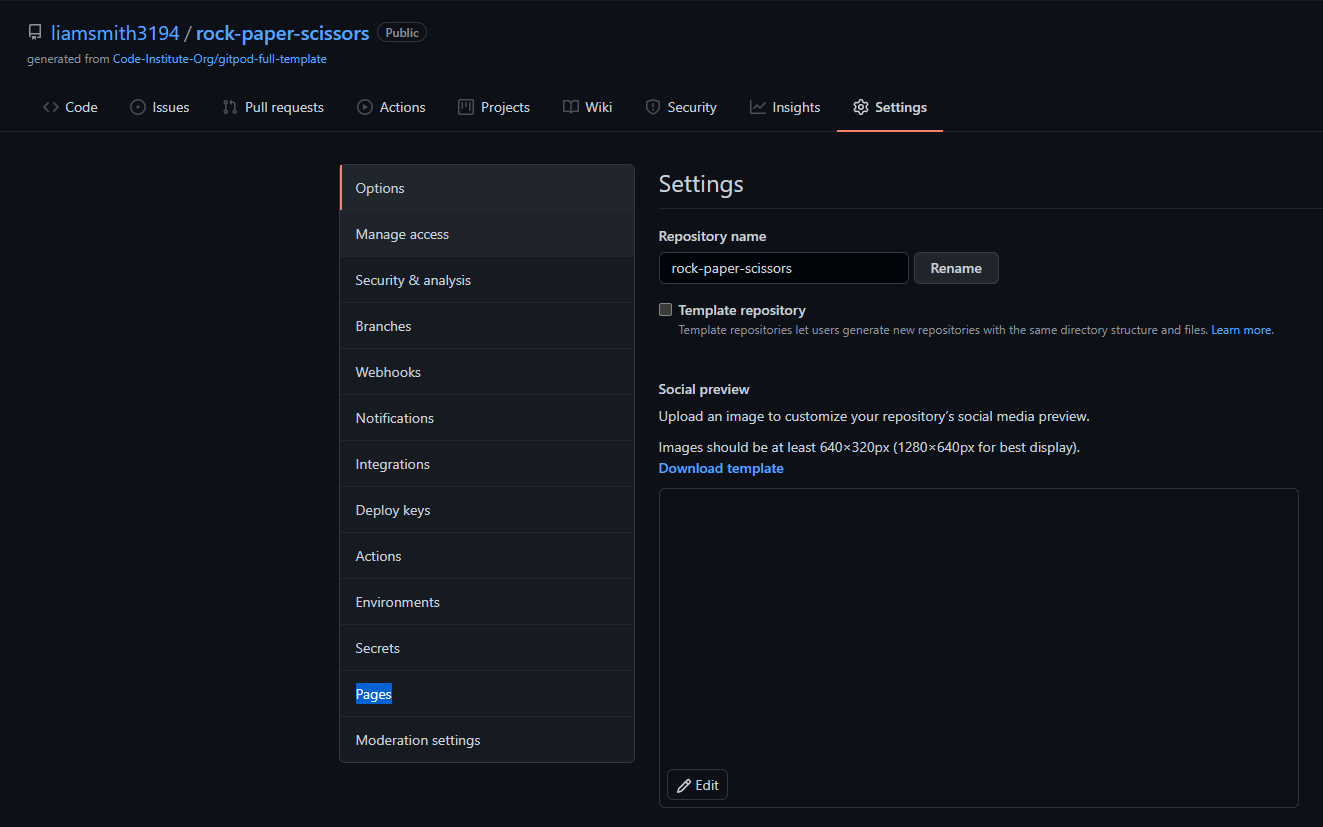Image resolution: width=1323 pixels, height=827 pixels.
Task: Open Webhooks in the sidebar
Action: tap(487, 372)
